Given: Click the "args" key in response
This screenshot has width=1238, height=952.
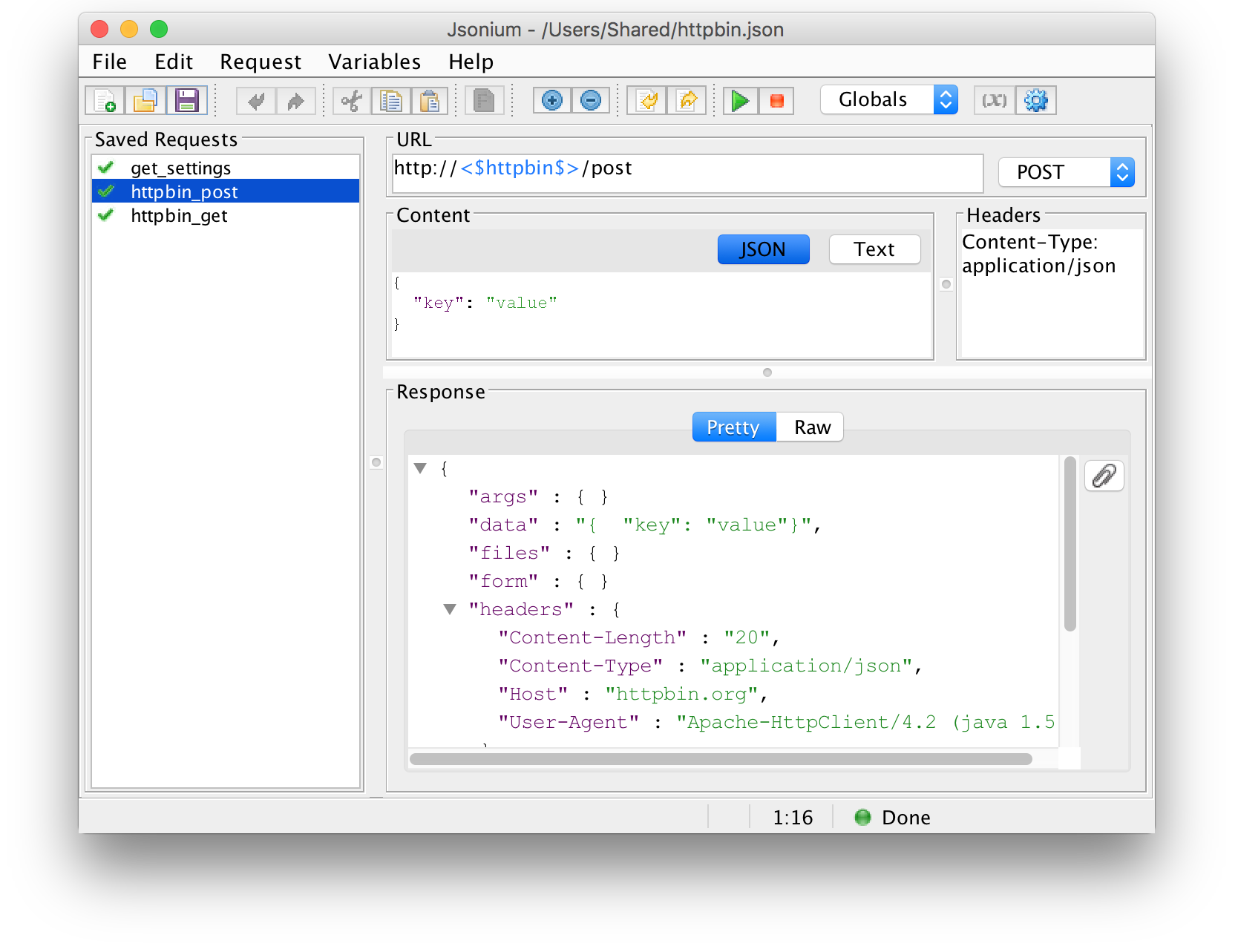Looking at the screenshot, I should [x=503, y=496].
